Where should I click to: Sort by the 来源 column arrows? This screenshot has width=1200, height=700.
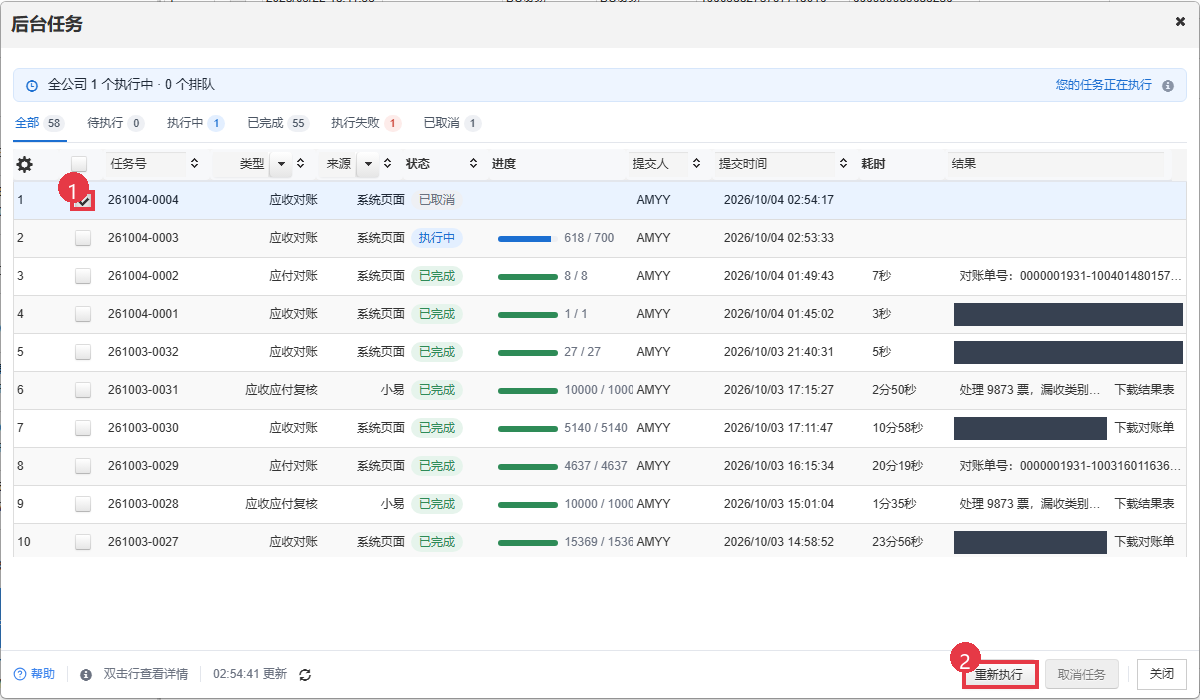pos(390,163)
